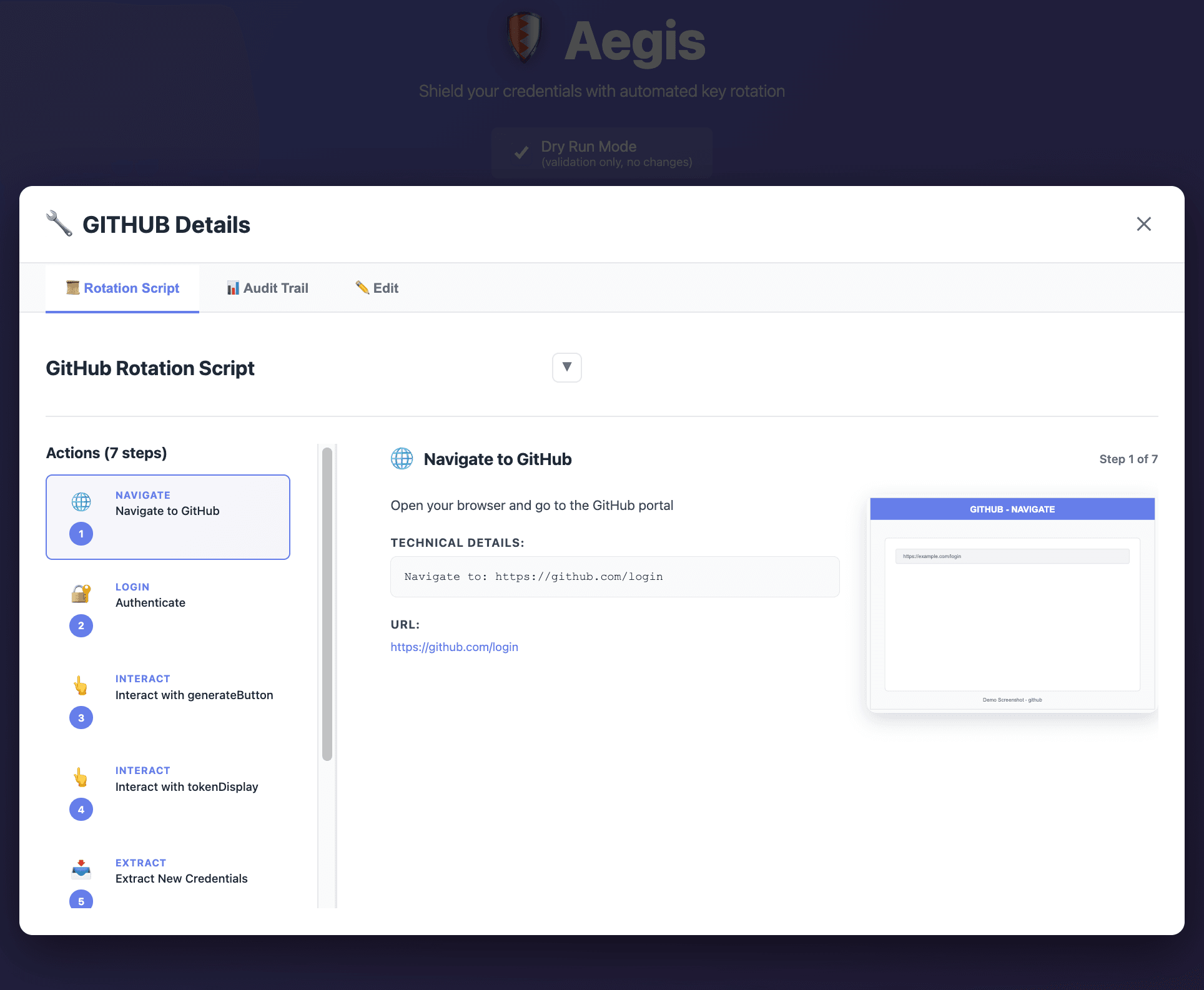
Task: Click pointing hand icon for tokenDisplay step
Action: pos(81,777)
